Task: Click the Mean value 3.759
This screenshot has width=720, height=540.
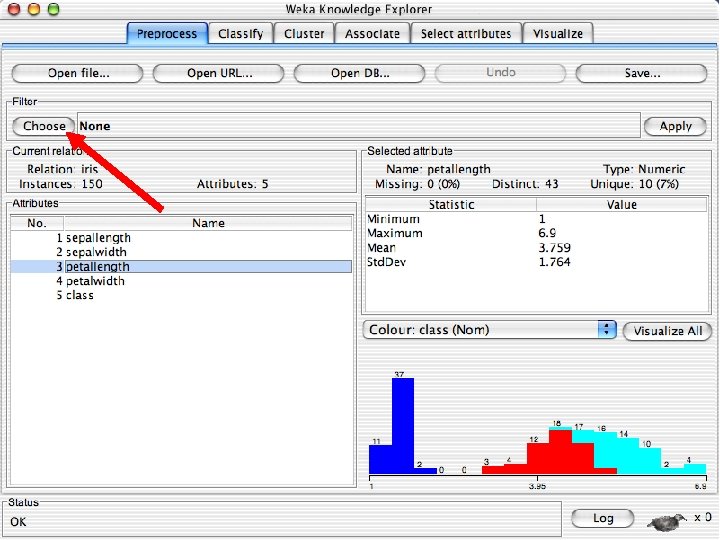Action: coord(554,248)
